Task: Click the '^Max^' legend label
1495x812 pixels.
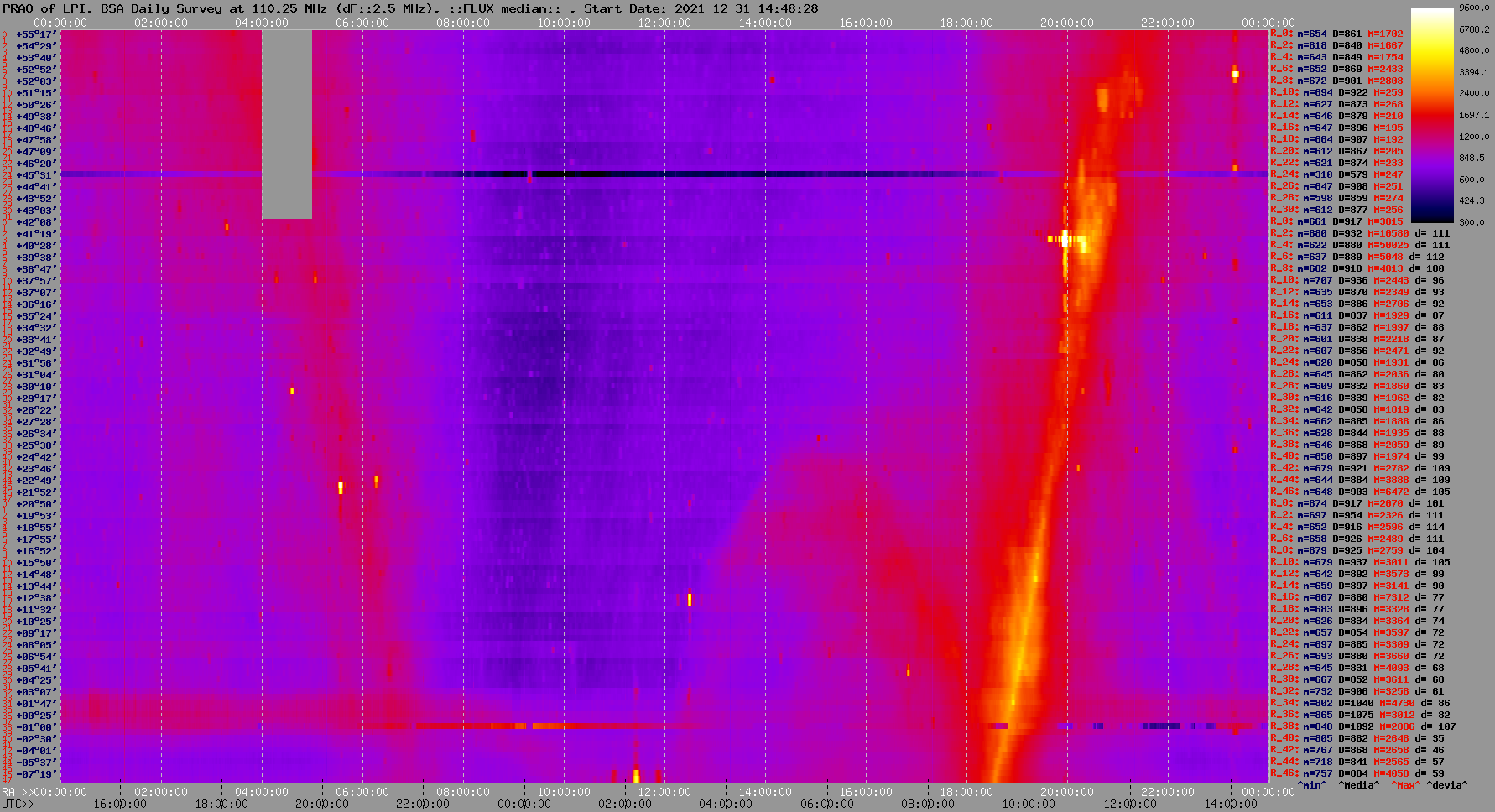Action: tap(1406, 786)
